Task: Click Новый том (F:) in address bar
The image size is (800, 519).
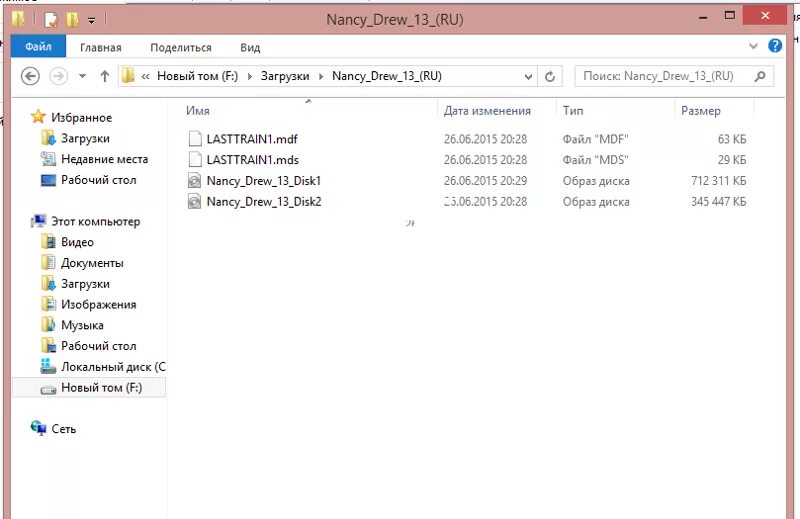Action: click(x=197, y=76)
